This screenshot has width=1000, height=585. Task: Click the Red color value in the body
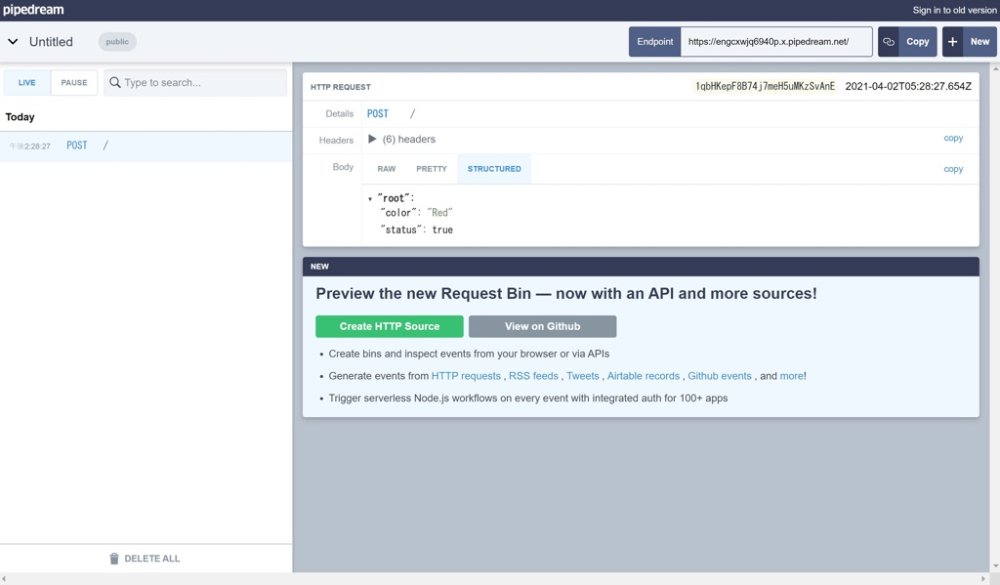(440, 212)
